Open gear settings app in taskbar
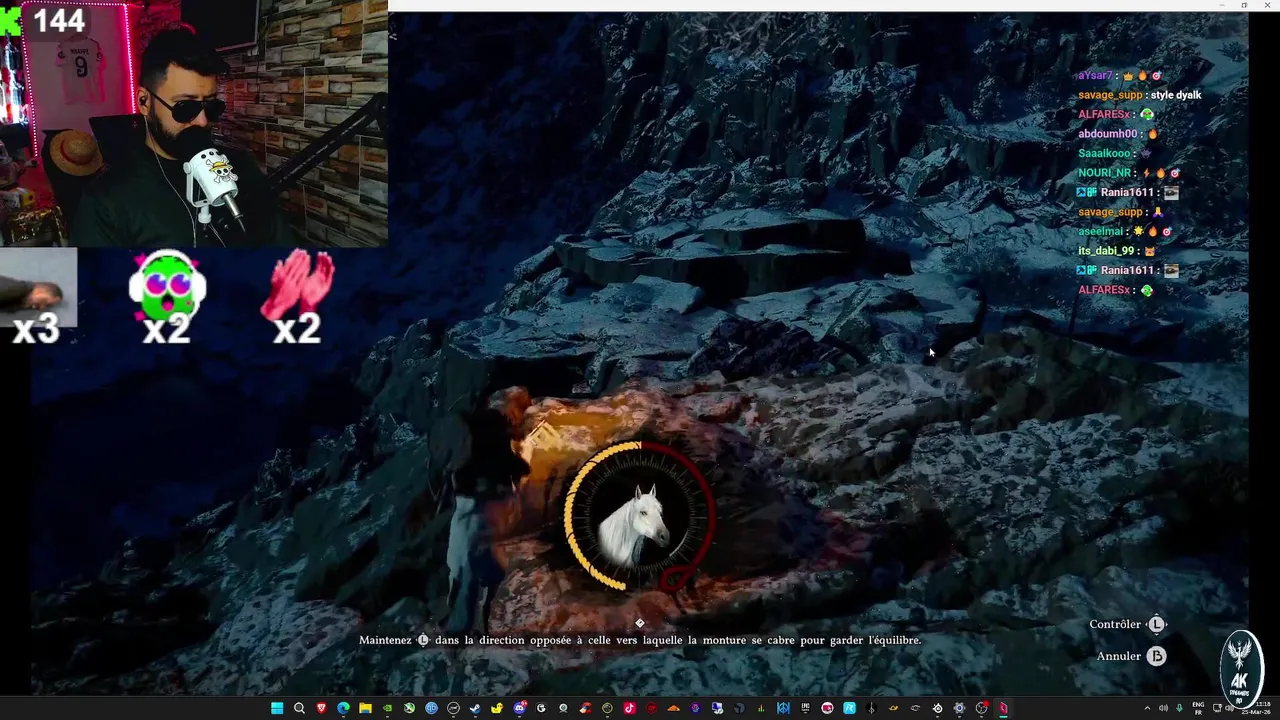Image resolution: width=1280 pixels, height=720 pixels. (x=959, y=708)
